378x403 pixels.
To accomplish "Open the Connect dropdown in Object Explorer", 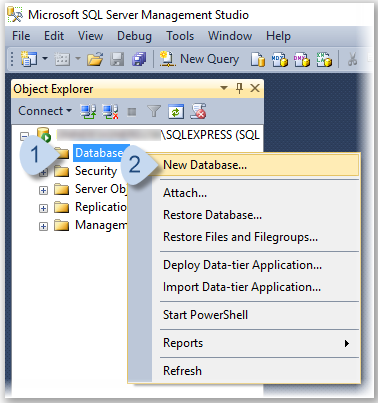I will [x=45, y=111].
